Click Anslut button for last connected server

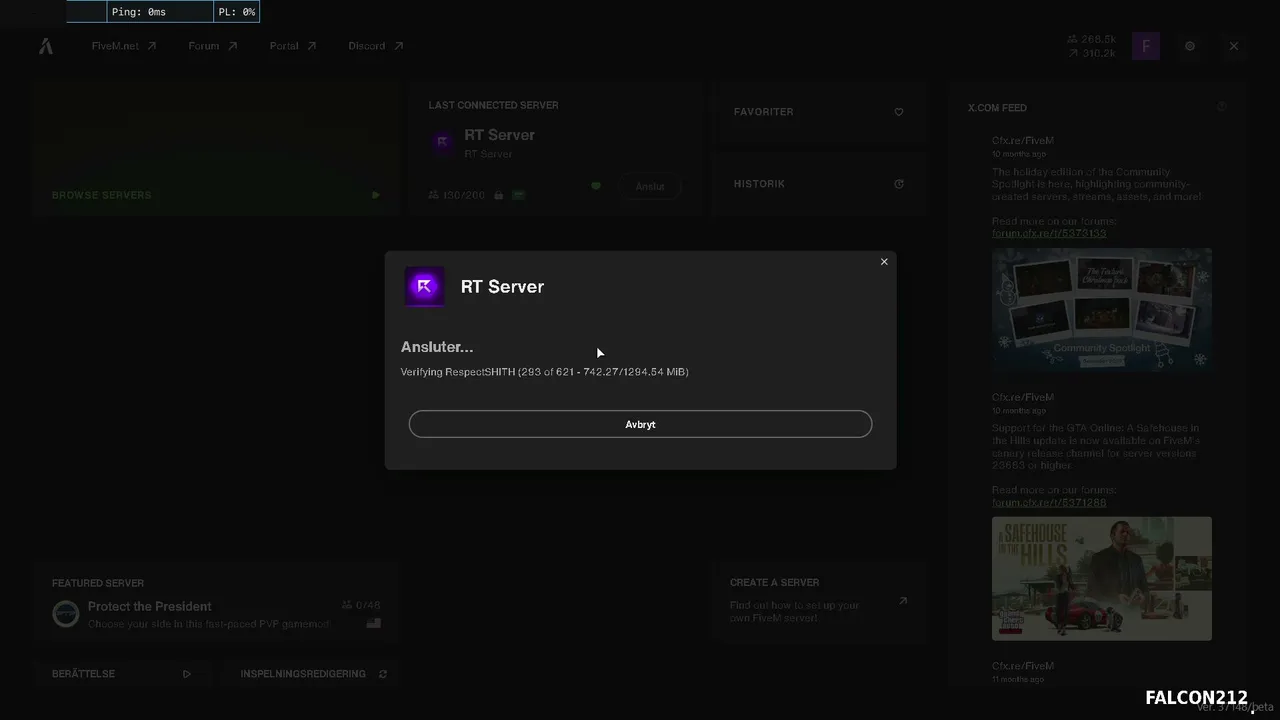(650, 186)
